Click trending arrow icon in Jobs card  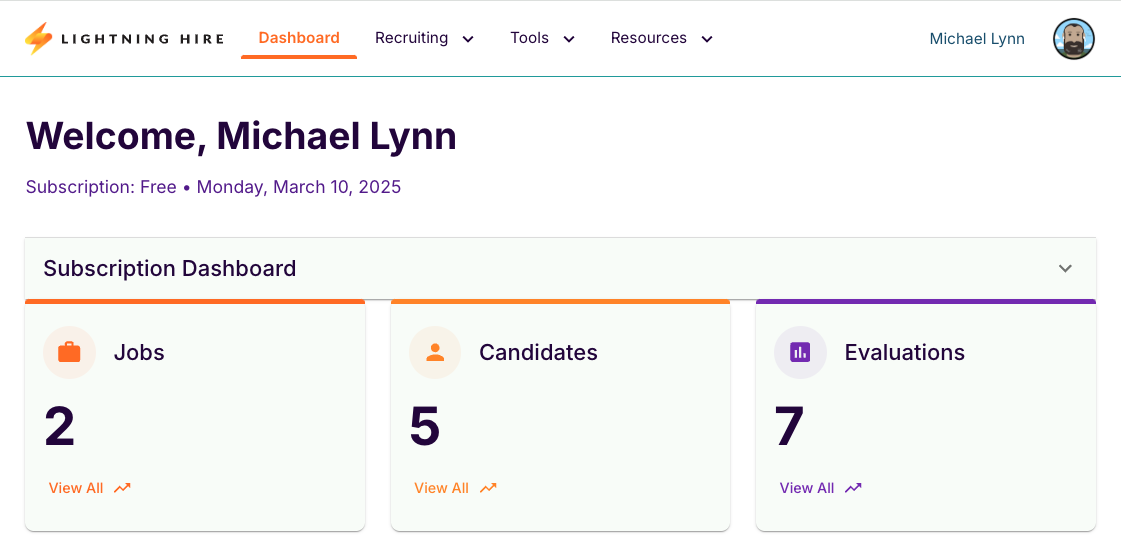click(x=122, y=488)
